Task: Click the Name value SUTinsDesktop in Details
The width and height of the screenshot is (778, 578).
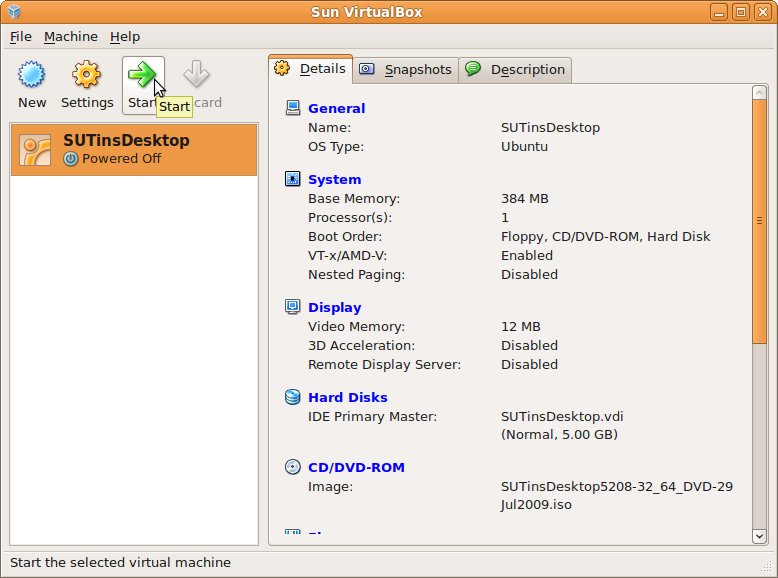Action: pos(550,128)
